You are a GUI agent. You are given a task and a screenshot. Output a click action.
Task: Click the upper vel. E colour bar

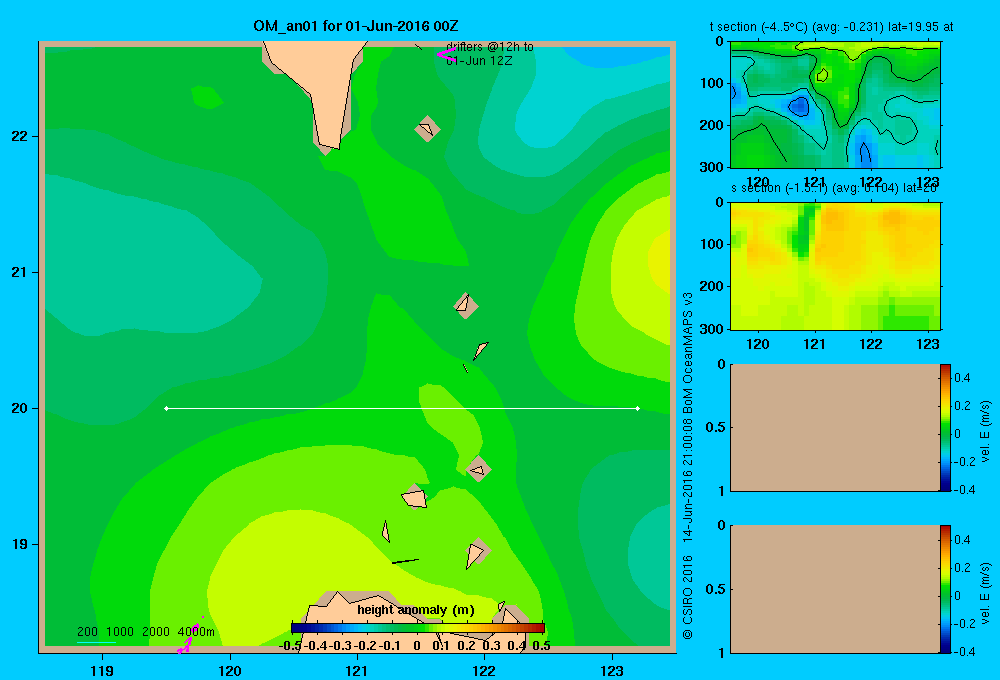(945, 427)
